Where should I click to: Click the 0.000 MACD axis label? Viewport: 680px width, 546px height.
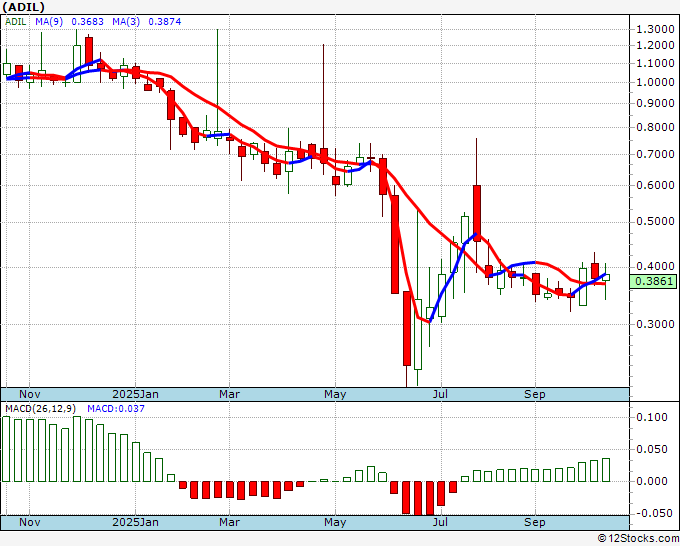pyautogui.click(x=652, y=481)
